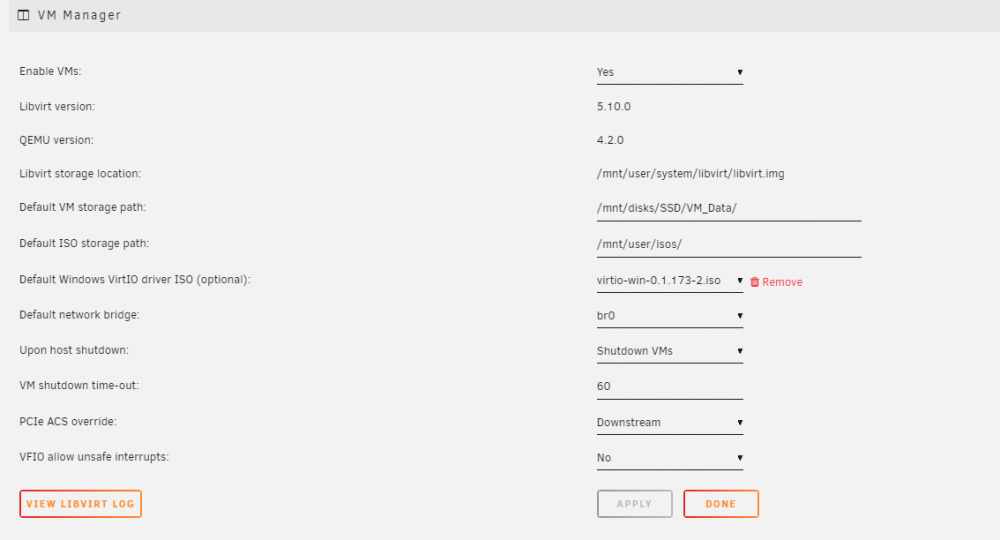
Task: Click the Libvirt version value 5.10.0
Action: [614, 106]
